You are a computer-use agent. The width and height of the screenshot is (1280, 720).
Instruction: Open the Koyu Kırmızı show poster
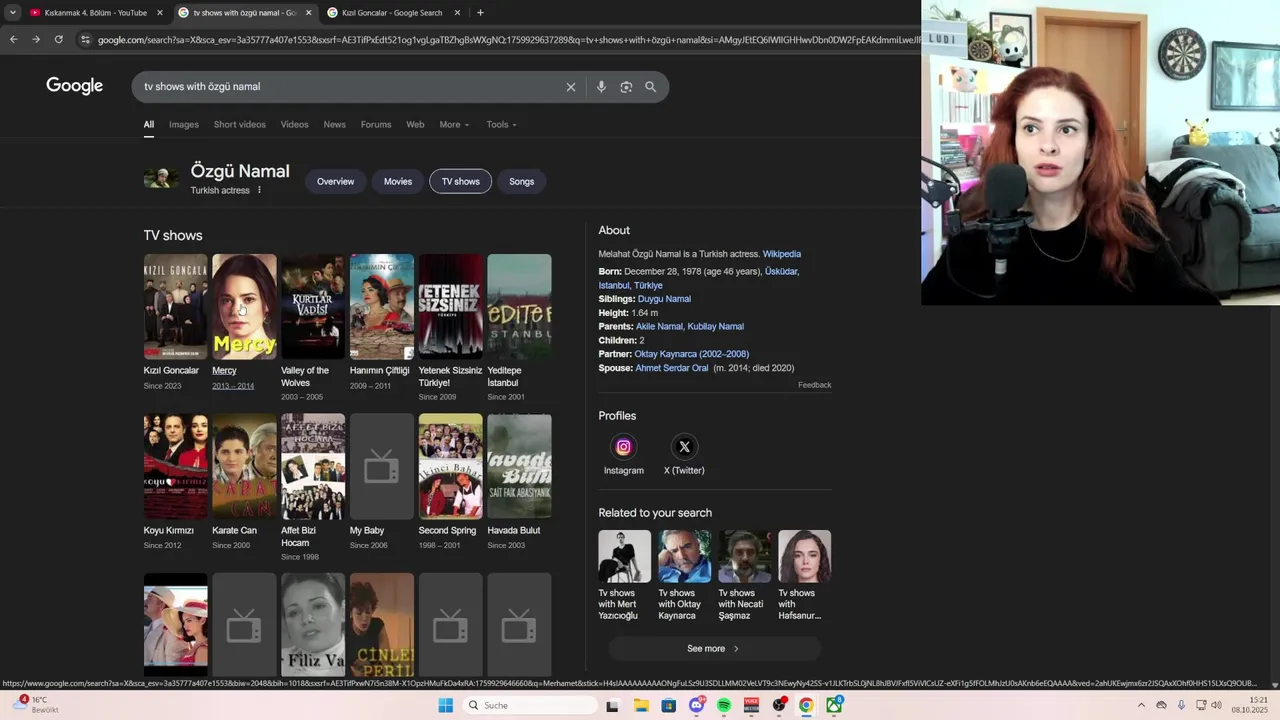[175, 466]
